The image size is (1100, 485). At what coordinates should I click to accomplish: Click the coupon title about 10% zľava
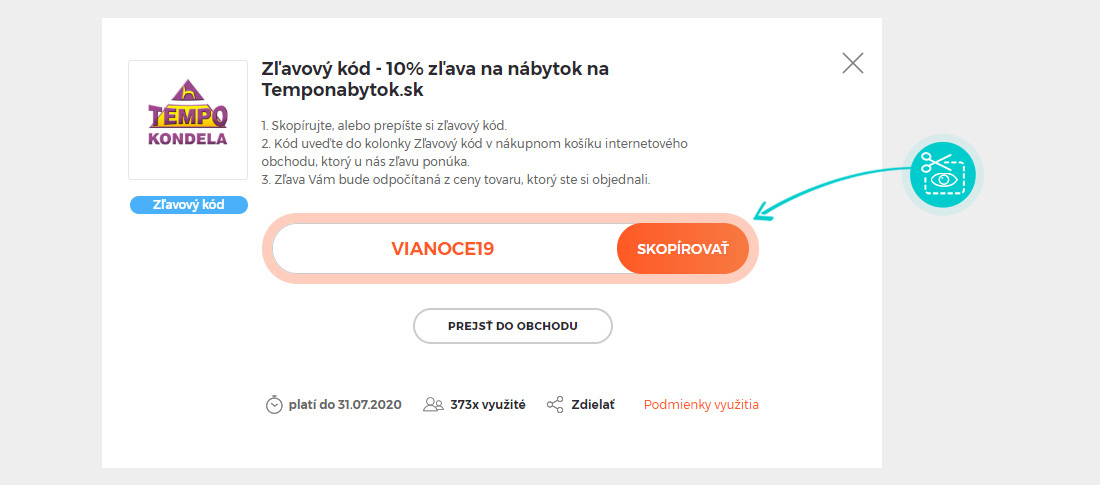[x=435, y=80]
